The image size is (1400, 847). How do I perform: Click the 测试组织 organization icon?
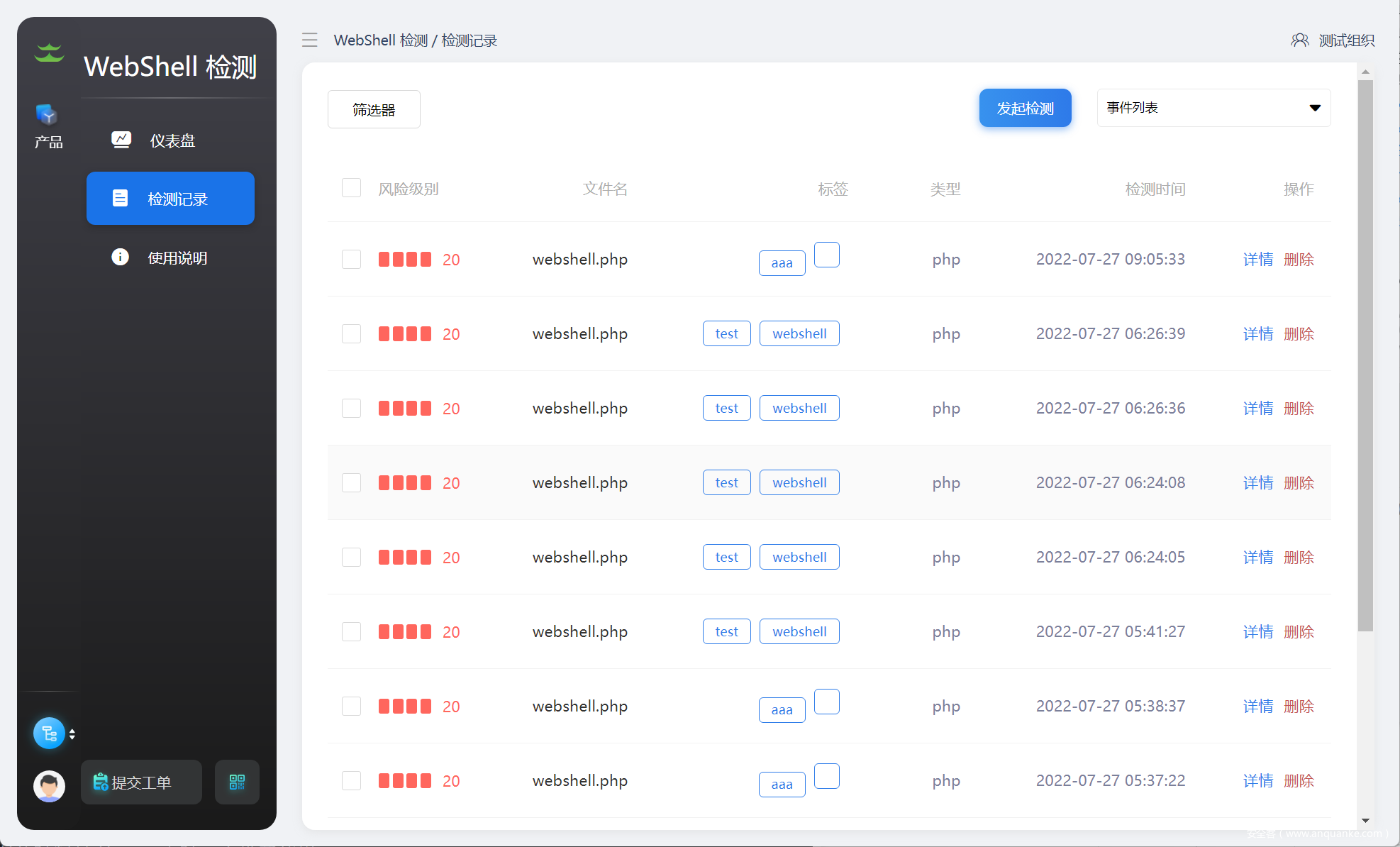click(1299, 40)
